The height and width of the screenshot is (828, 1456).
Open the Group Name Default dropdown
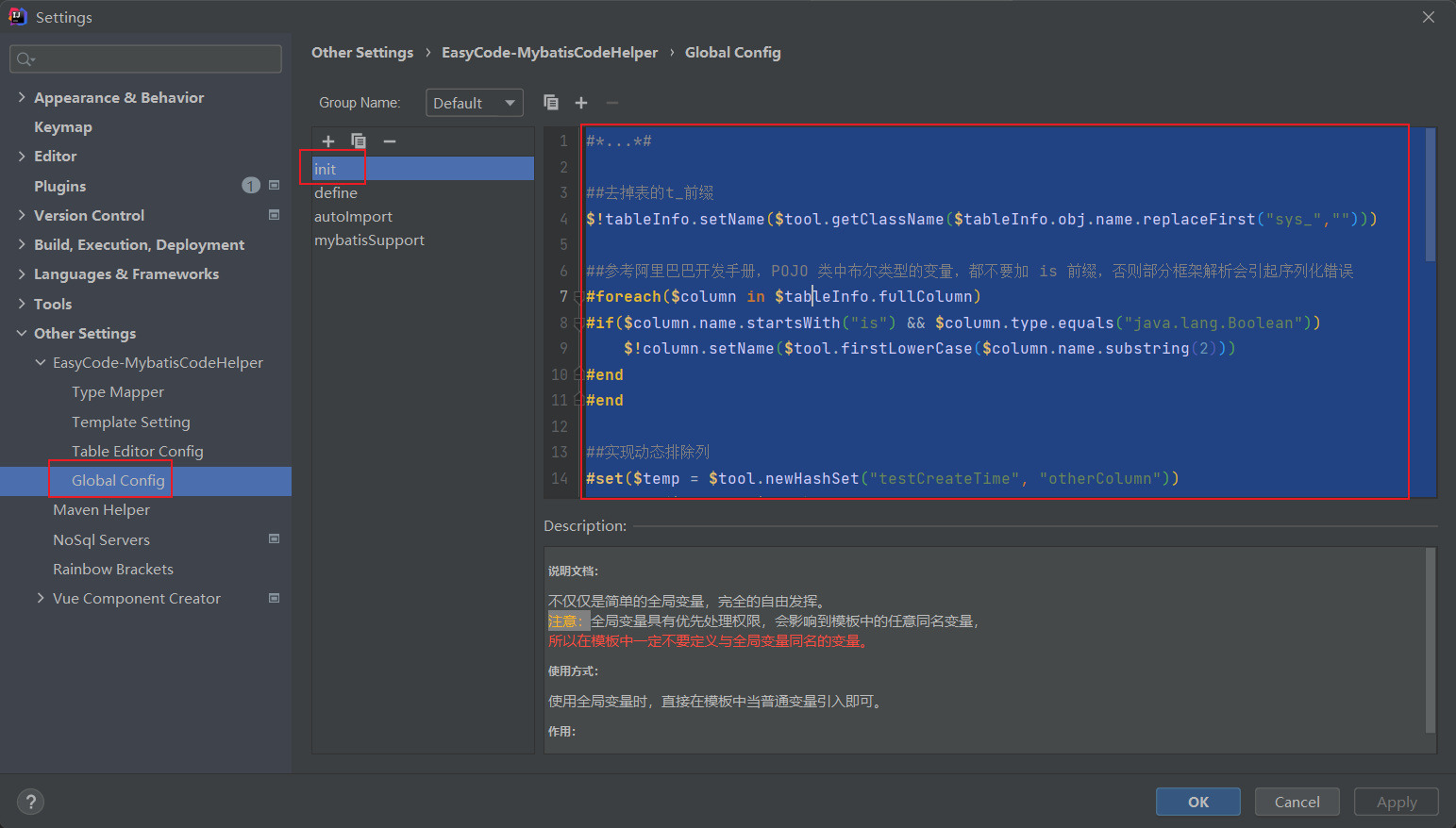pos(475,103)
